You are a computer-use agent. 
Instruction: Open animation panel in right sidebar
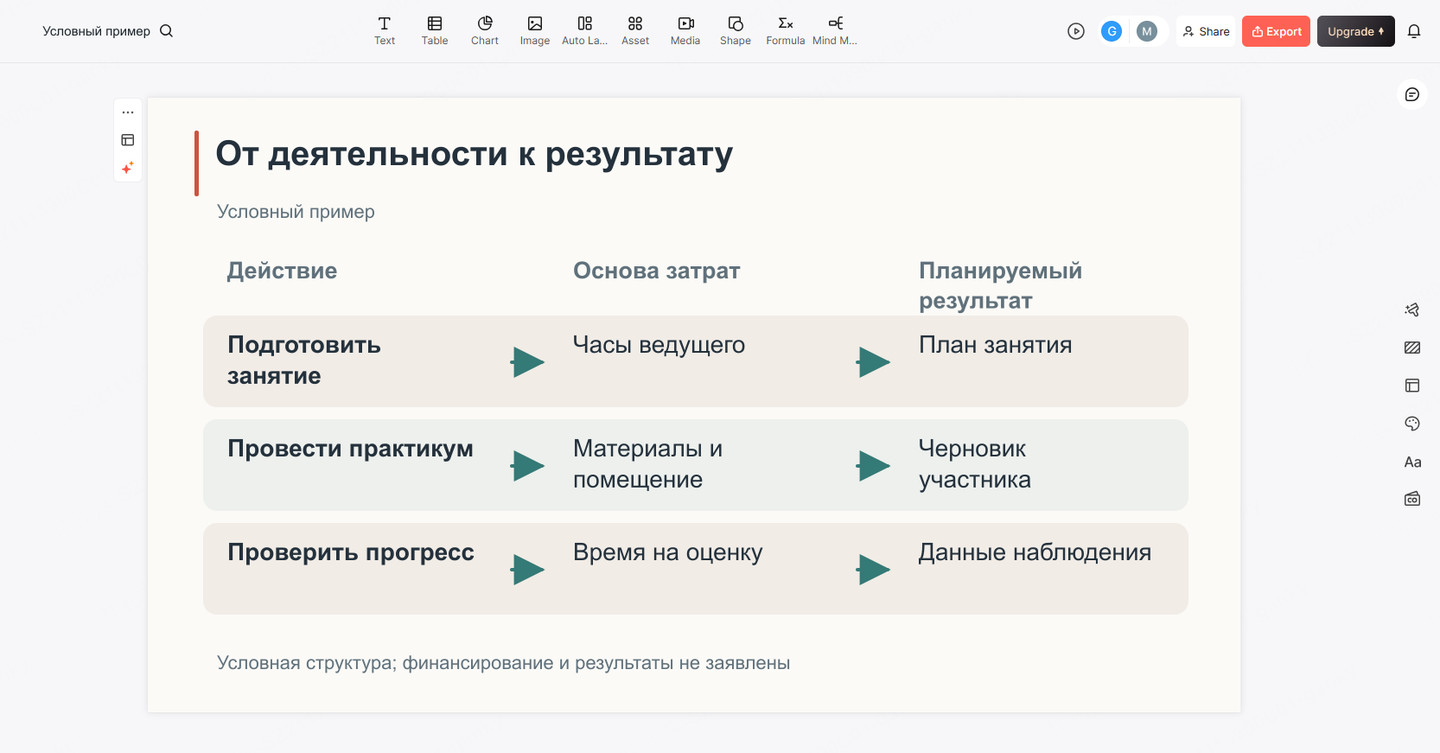click(x=1412, y=310)
